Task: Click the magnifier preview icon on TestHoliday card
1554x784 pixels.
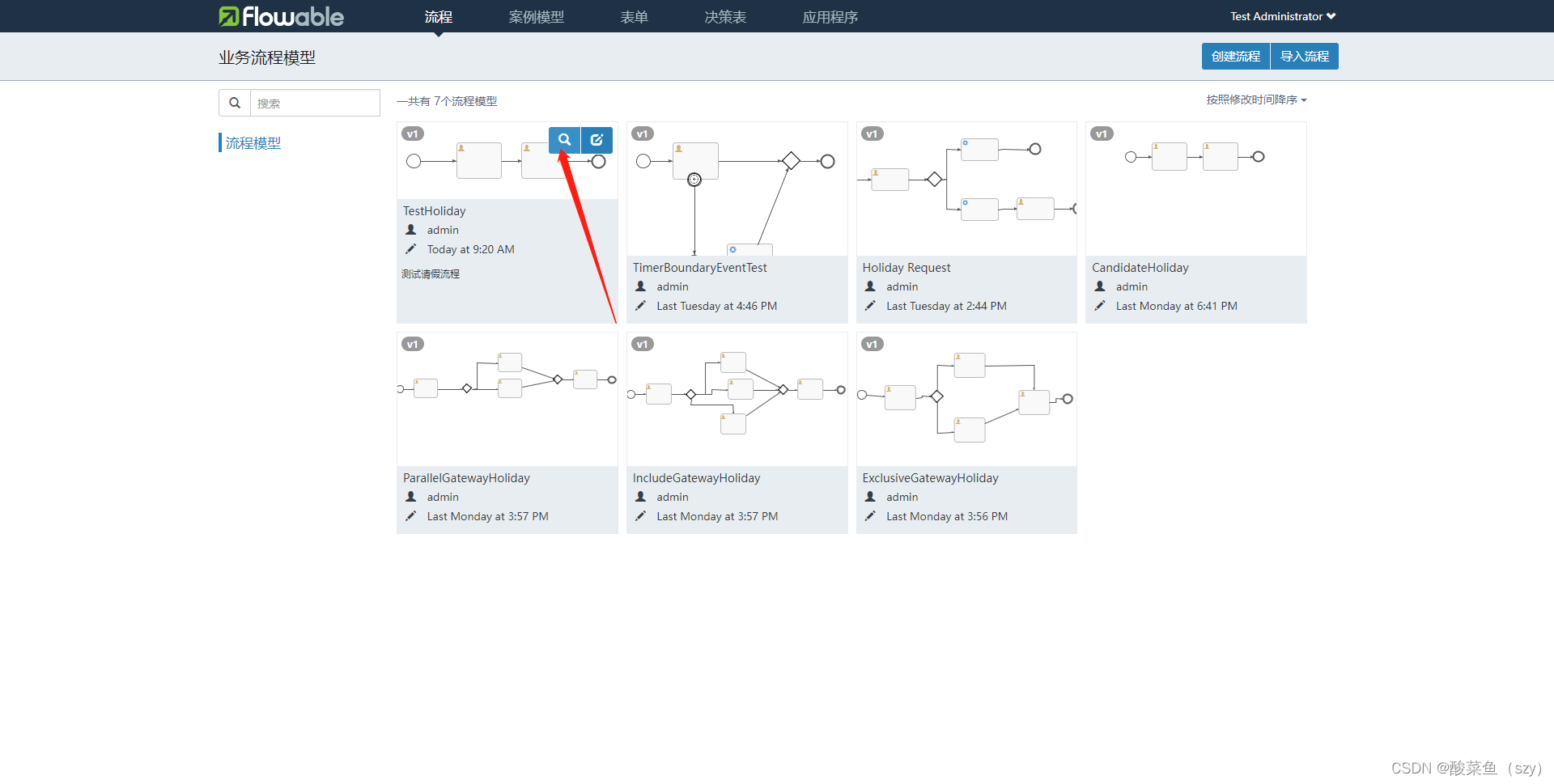Action: pyautogui.click(x=564, y=140)
